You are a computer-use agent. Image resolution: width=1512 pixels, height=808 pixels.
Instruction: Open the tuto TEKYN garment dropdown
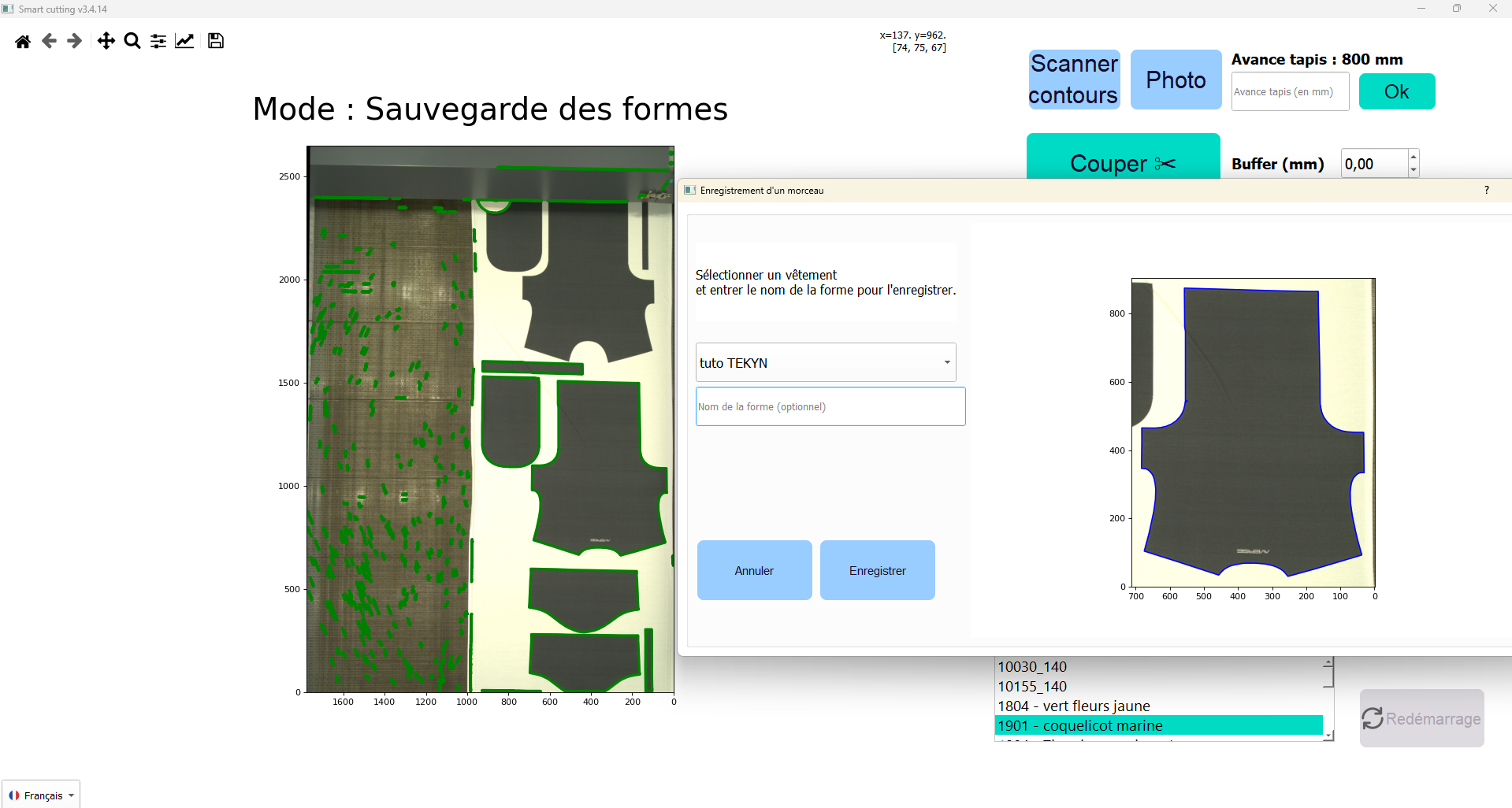tap(825, 363)
